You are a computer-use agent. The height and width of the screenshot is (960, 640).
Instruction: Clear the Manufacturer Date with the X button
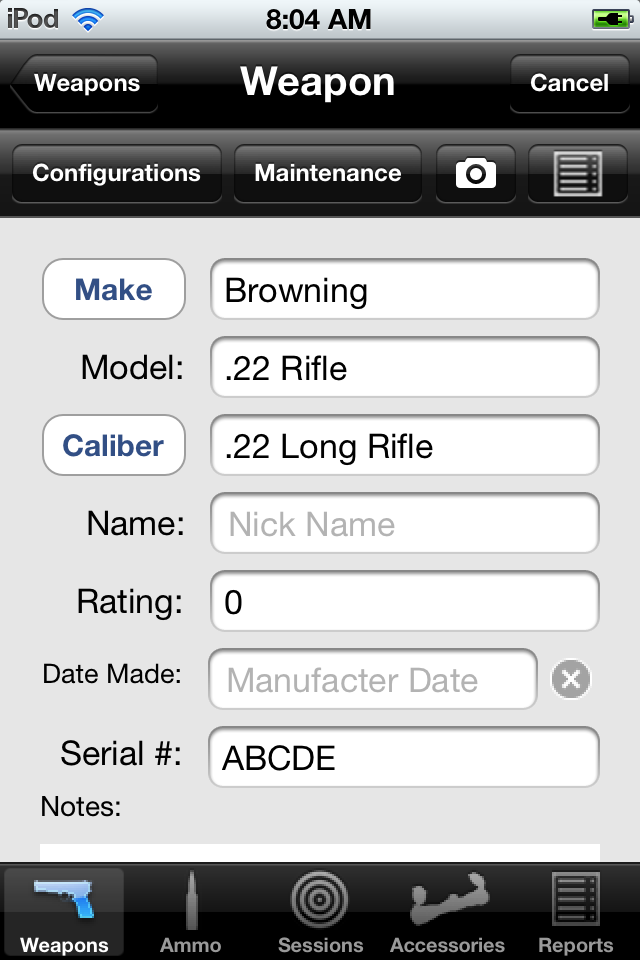569,679
